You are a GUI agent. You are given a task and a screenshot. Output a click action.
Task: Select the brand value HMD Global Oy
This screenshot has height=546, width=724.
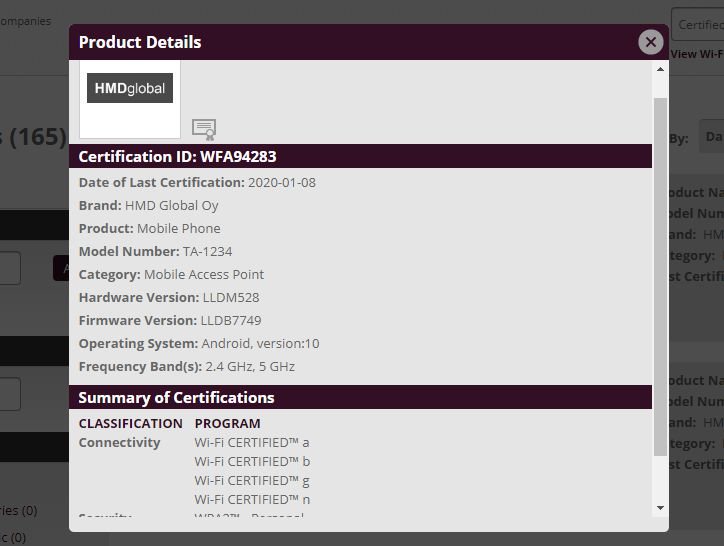(172, 206)
